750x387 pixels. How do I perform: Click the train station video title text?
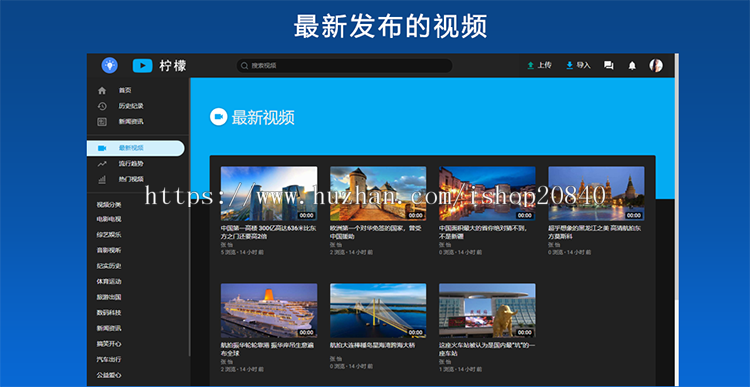pos(487,349)
